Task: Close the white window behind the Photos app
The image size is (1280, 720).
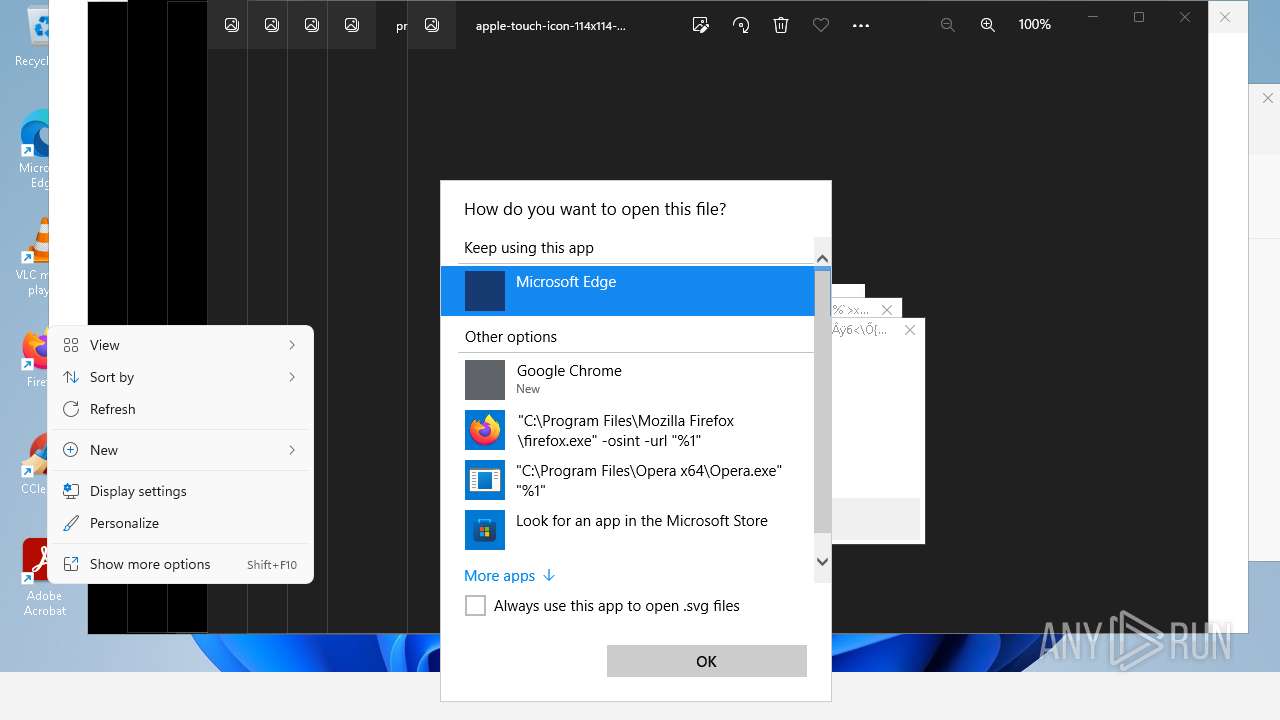Action: point(1225,17)
